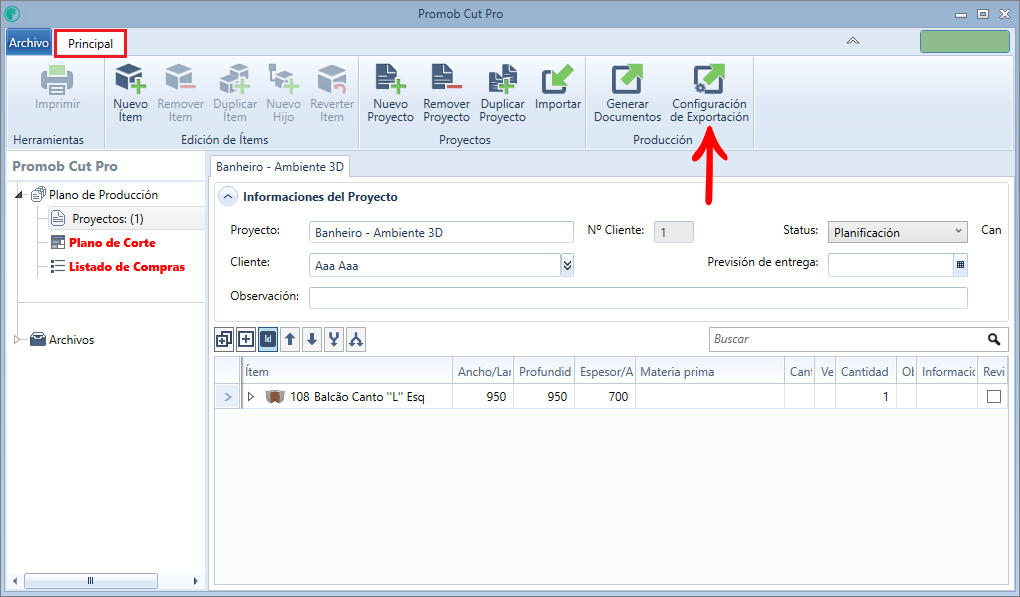This screenshot has height=597, width=1020.
Task: Select Proyectos: (1) in the tree
Action: (x=108, y=219)
